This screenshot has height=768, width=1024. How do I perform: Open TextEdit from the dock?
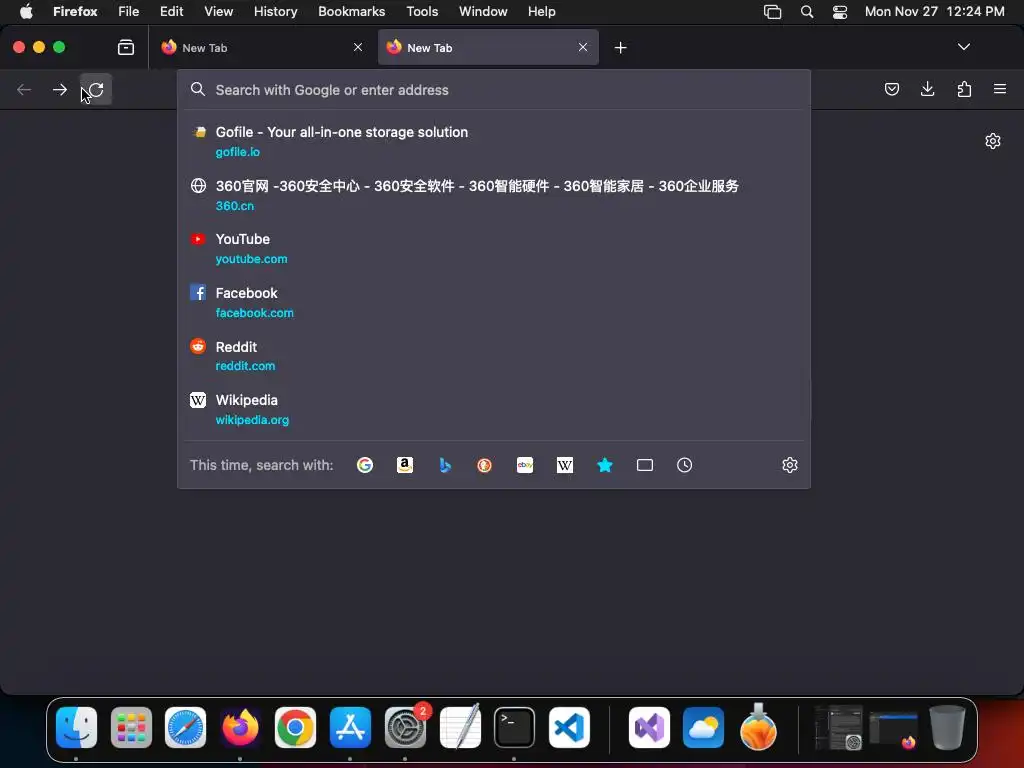(x=460, y=727)
